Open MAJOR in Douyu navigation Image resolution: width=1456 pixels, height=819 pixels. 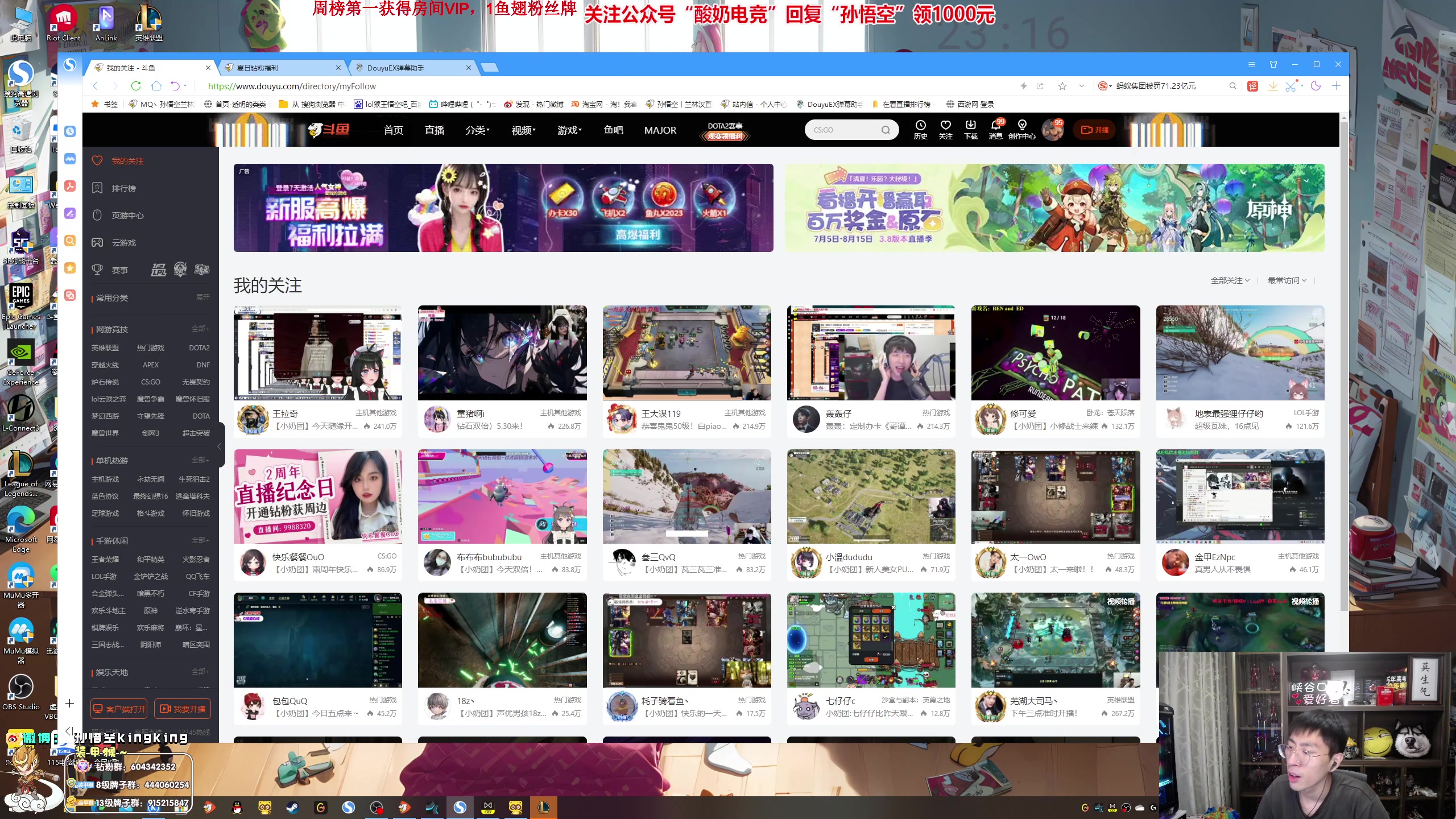pyautogui.click(x=660, y=130)
